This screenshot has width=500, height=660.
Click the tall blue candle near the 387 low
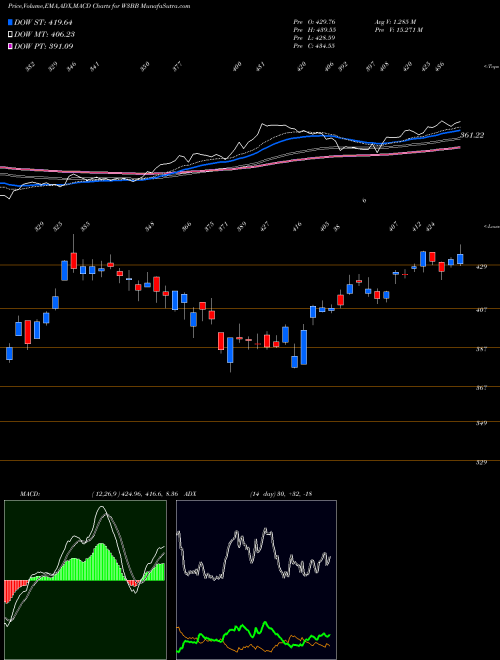click(x=304, y=347)
